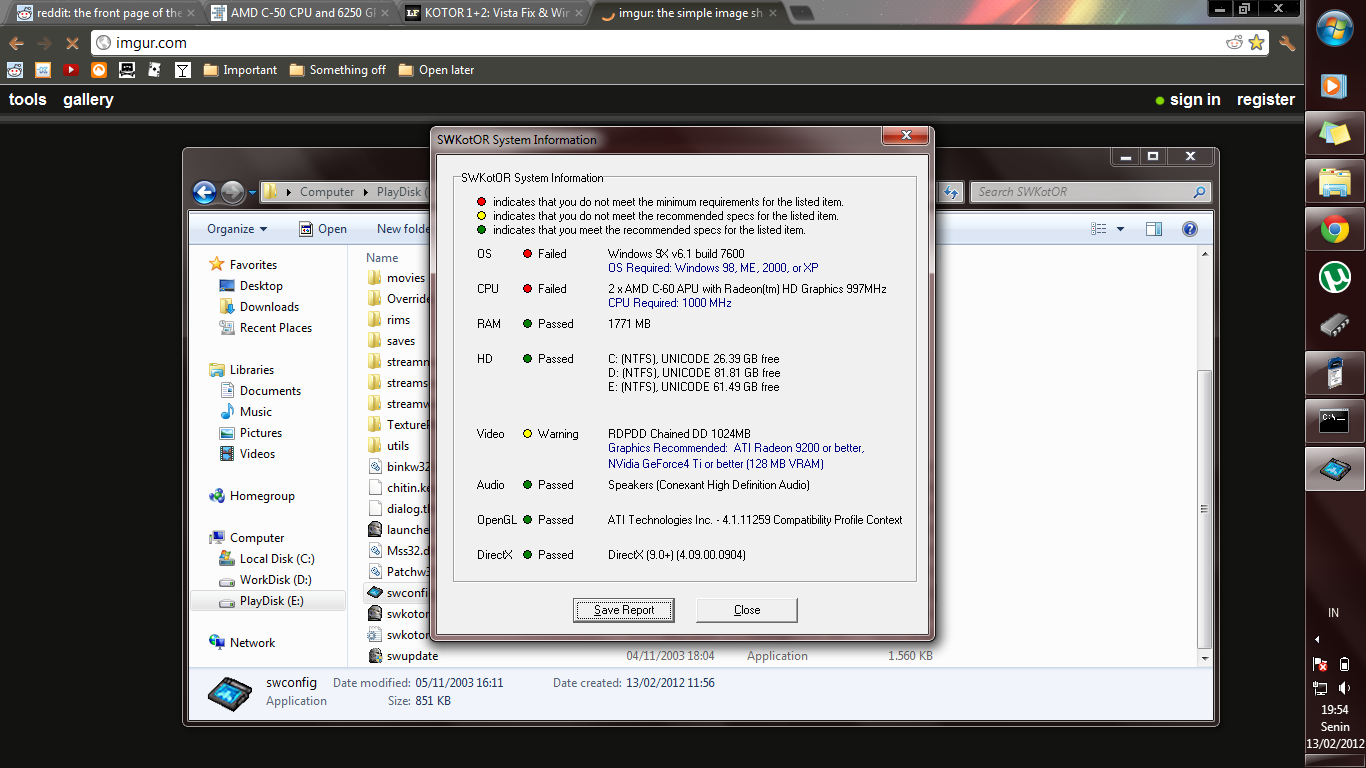This screenshot has height=768, width=1366.
Task: Select Homegroup in the navigation pane
Action: [x=252, y=496]
